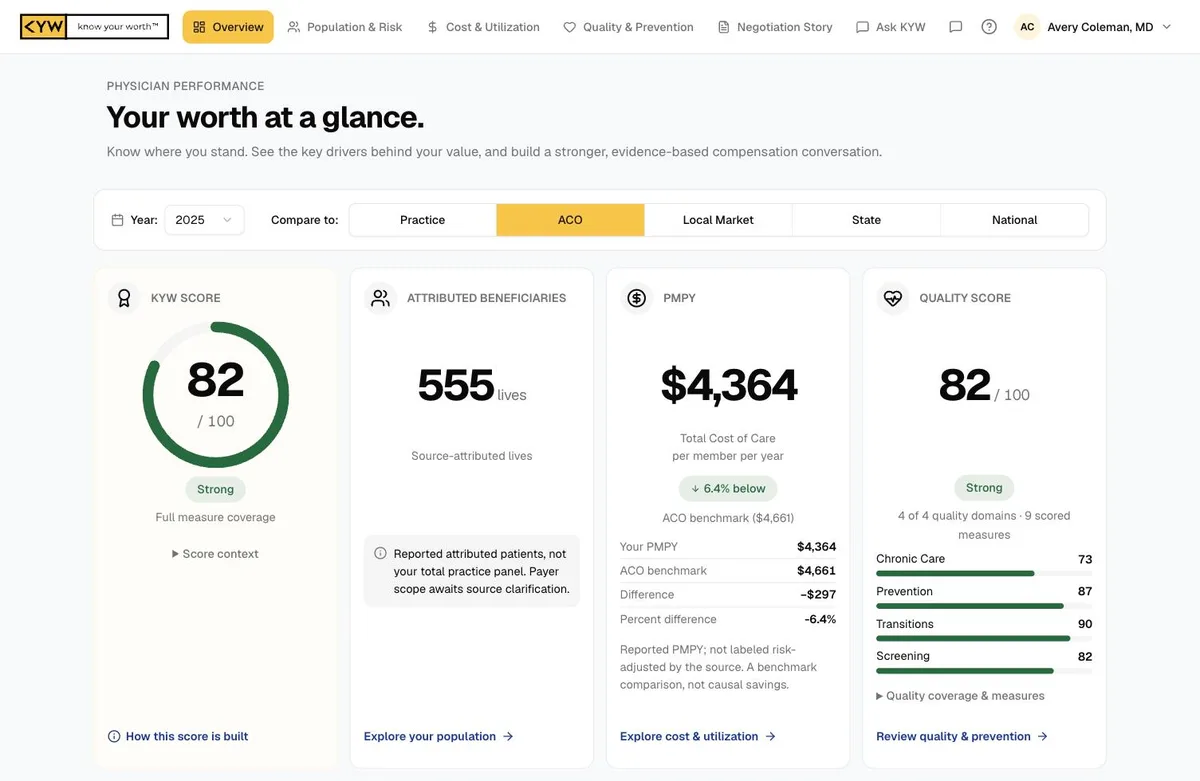This screenshot has height=781, width=1200.
Task: Open the Overview tab
Action: point(228,27)
